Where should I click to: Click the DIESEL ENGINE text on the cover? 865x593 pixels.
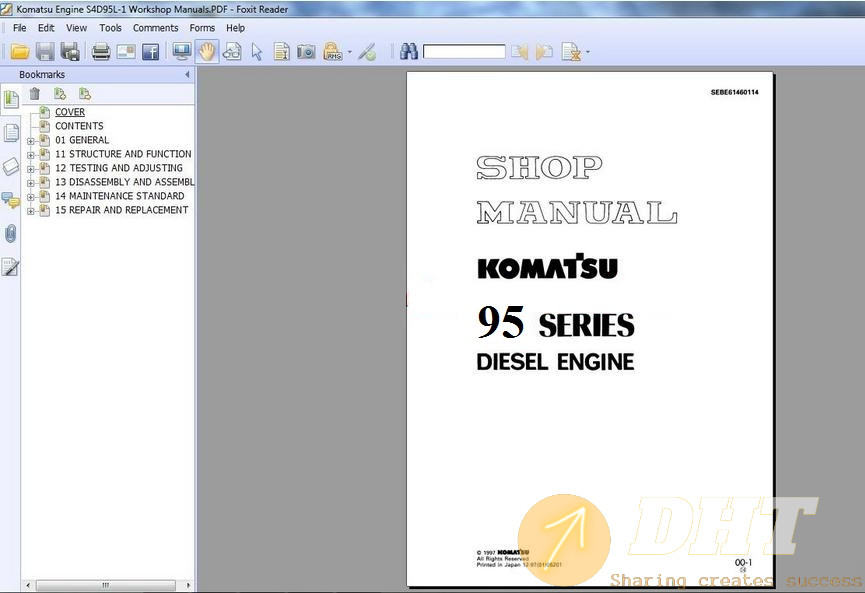point(555,362)
